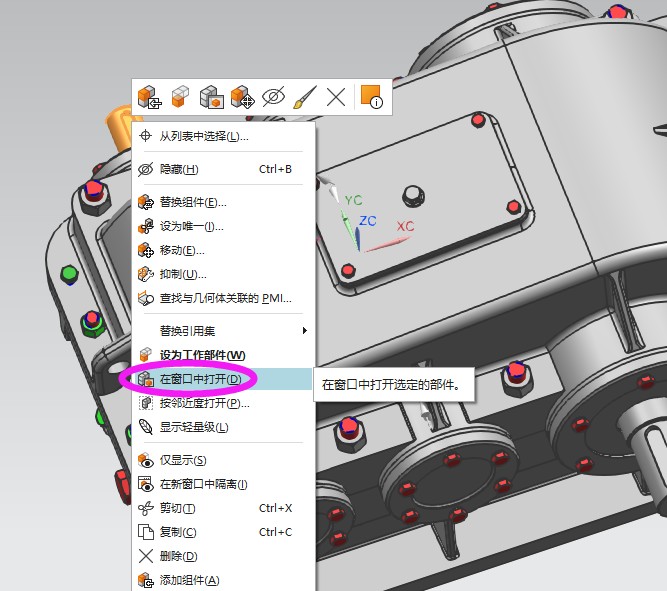This screenshot has height=591, width=667.
Task: Click the paintbrush Edit Display icon
Action: (304, 97)
